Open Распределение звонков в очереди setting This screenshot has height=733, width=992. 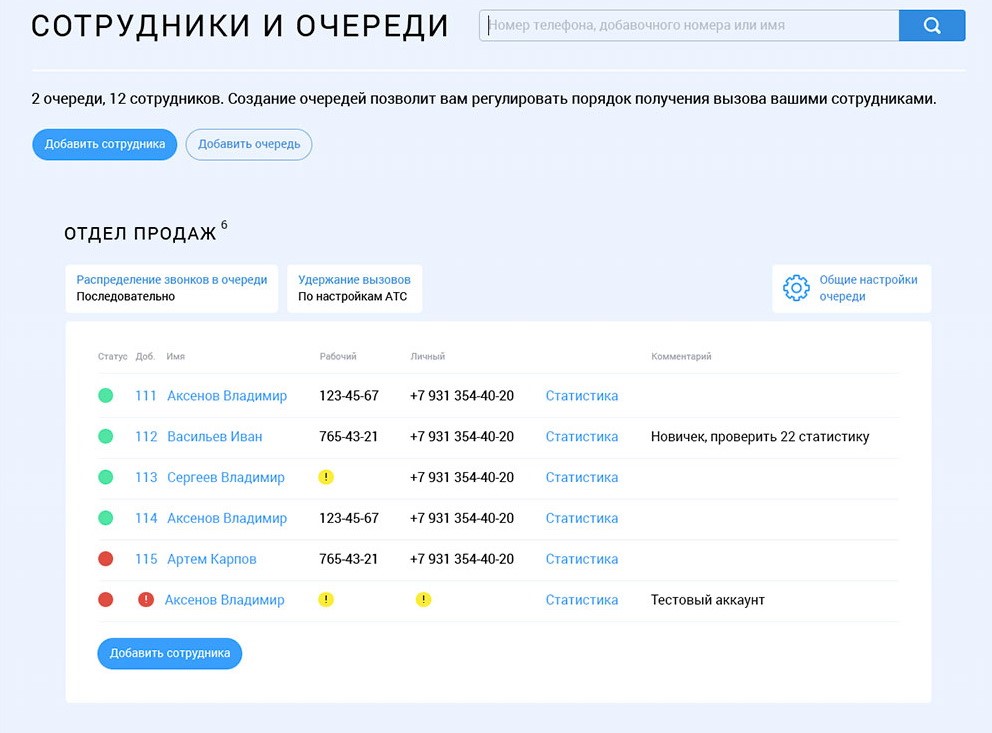tap(171, 288)
